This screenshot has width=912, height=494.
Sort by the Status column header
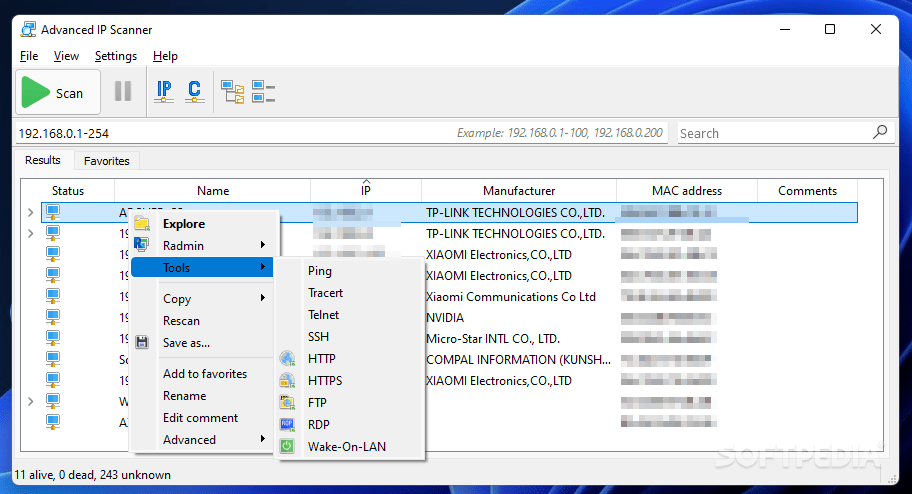[x=68, y=190]
